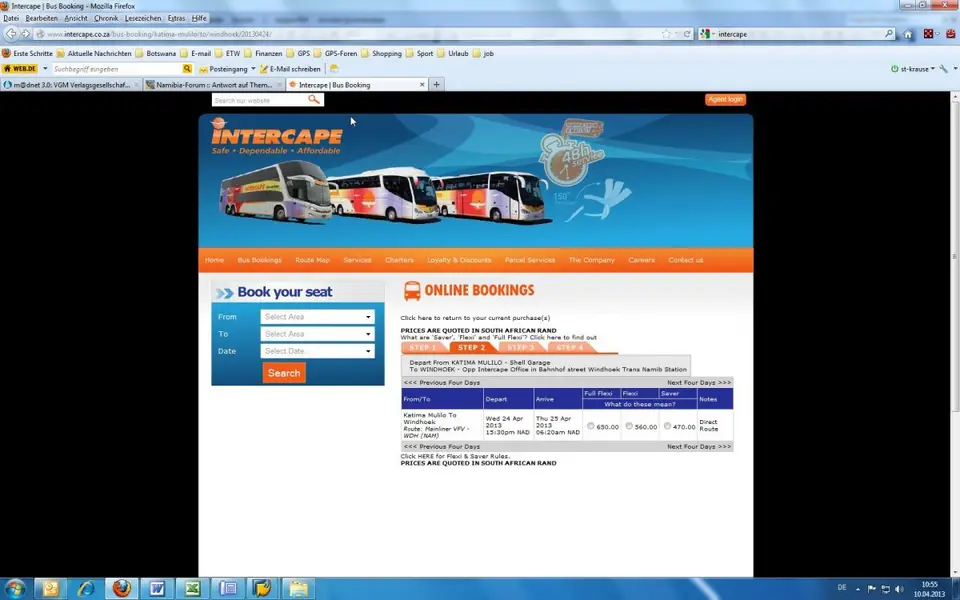Click the red X add-on icon in toolbar
Viewport: 960px width, 600px height.
click(928, 34)
